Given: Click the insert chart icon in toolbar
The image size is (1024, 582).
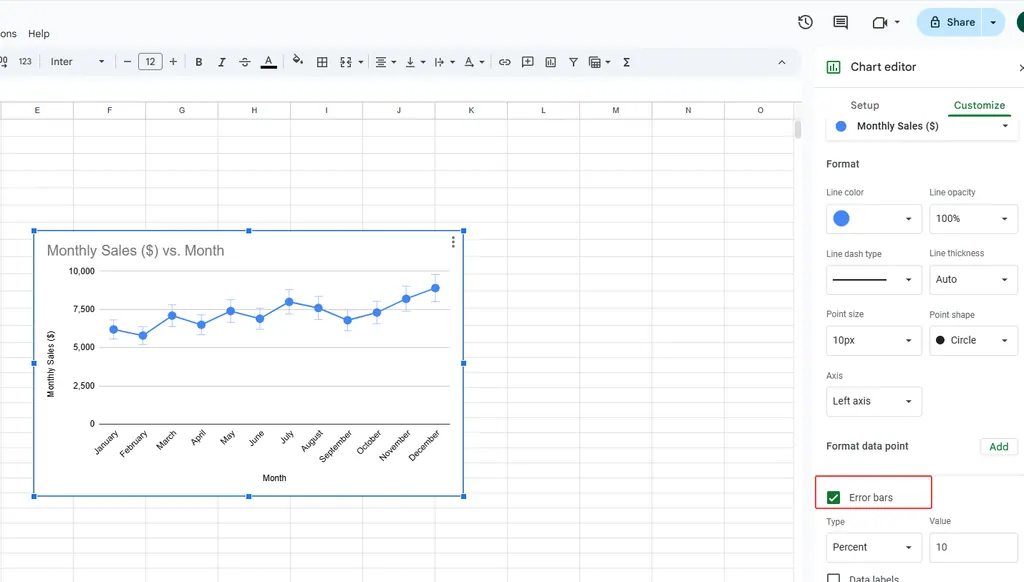Looking at the screenshot, I should coord(550,62).
